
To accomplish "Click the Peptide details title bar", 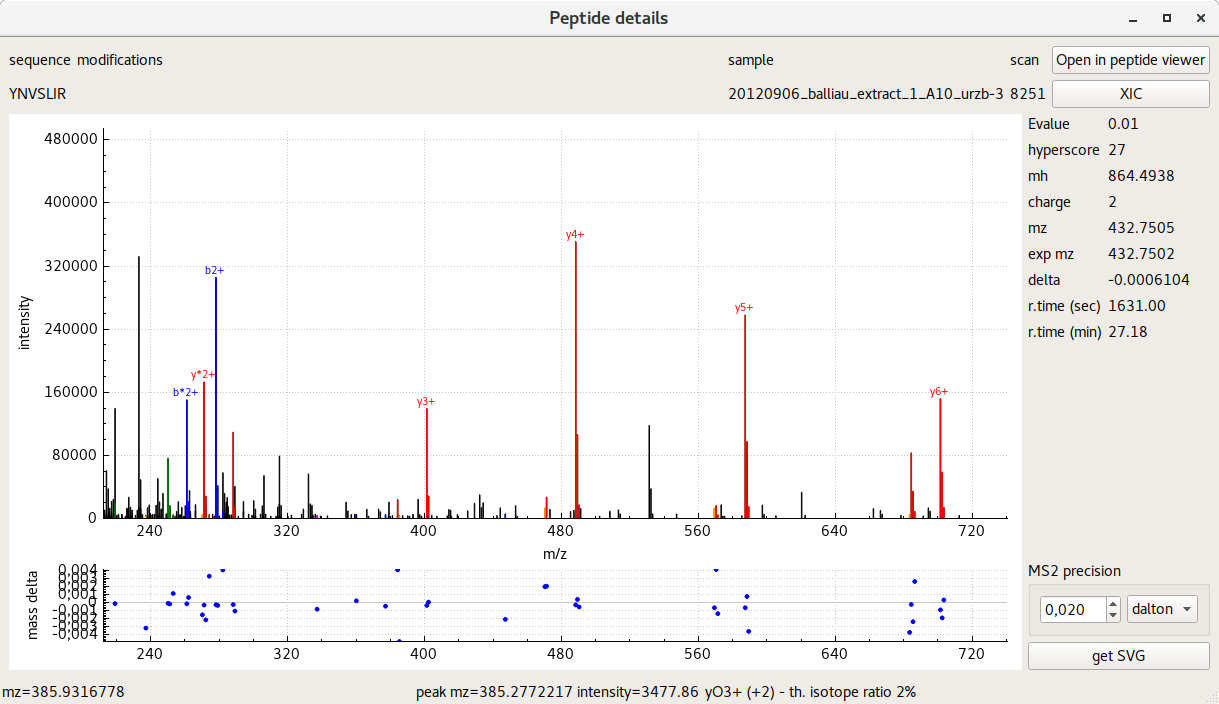I will pos(608,18).
